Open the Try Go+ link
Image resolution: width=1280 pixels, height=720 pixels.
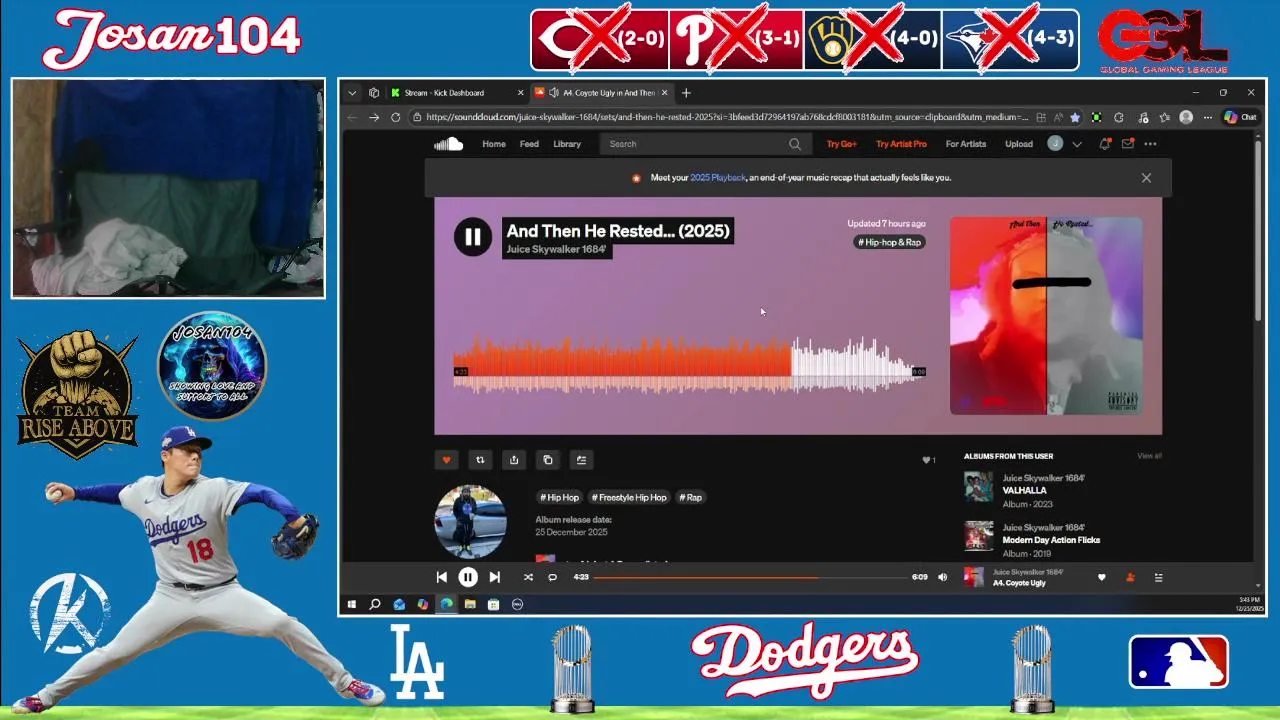coord(841,144)
